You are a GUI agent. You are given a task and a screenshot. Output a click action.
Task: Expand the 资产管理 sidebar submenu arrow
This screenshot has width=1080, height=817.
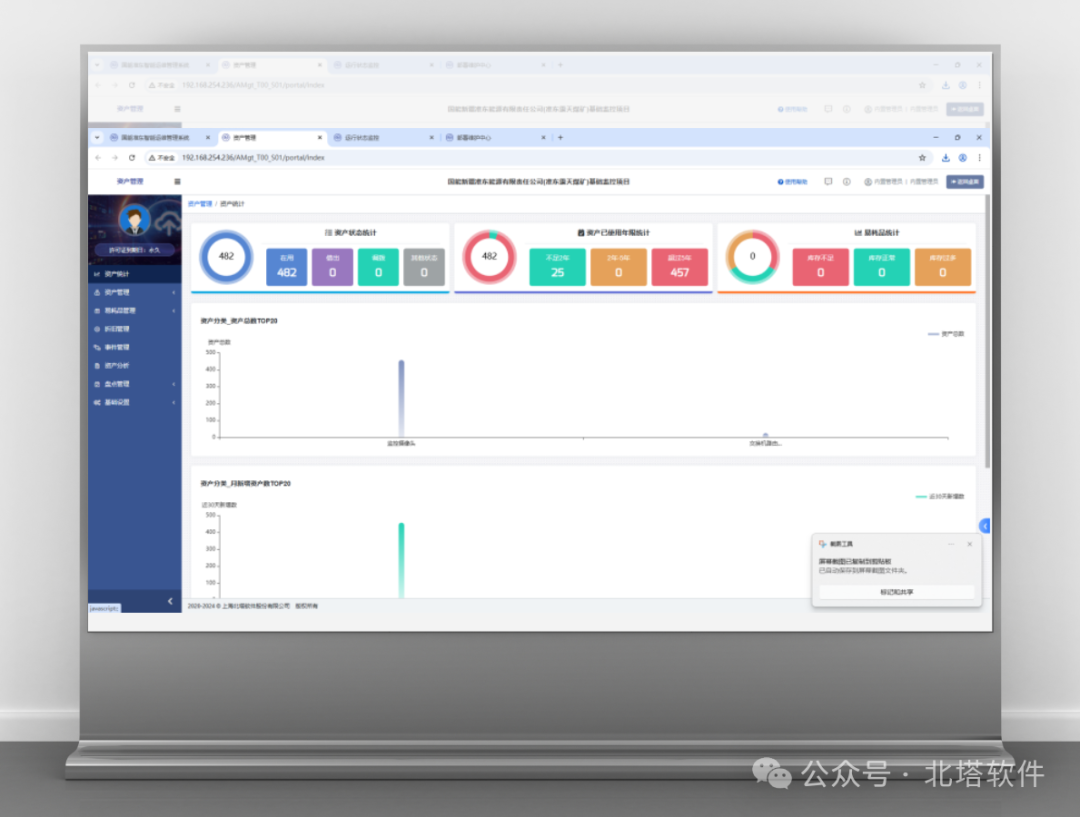point(174,293)
